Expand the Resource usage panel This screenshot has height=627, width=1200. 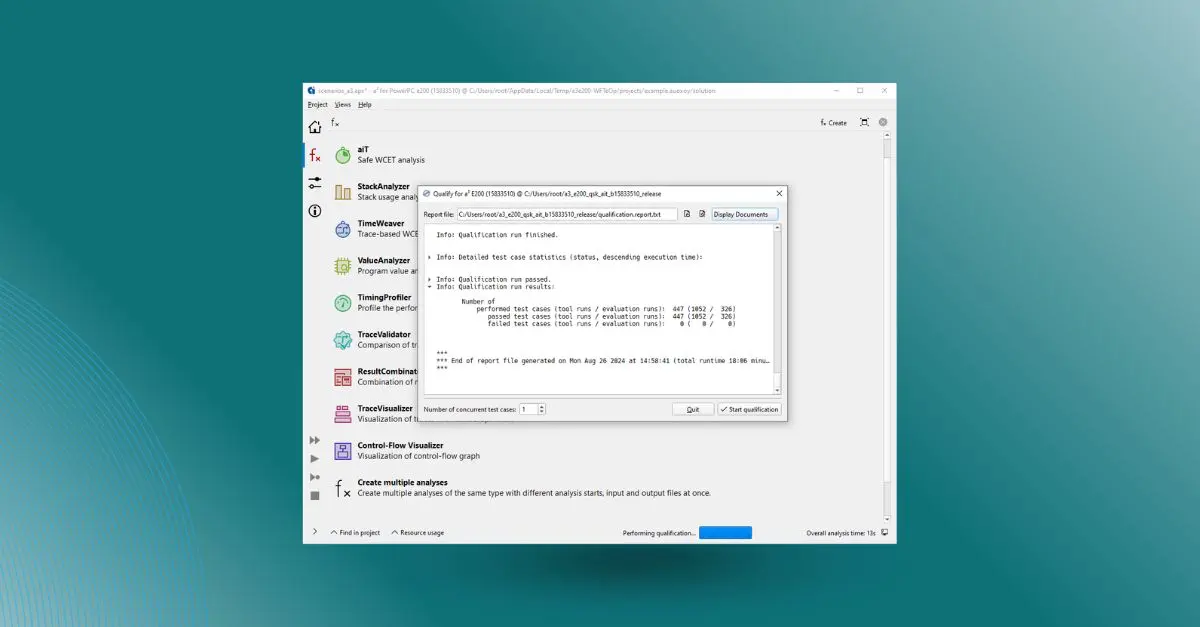pos(417,533)
